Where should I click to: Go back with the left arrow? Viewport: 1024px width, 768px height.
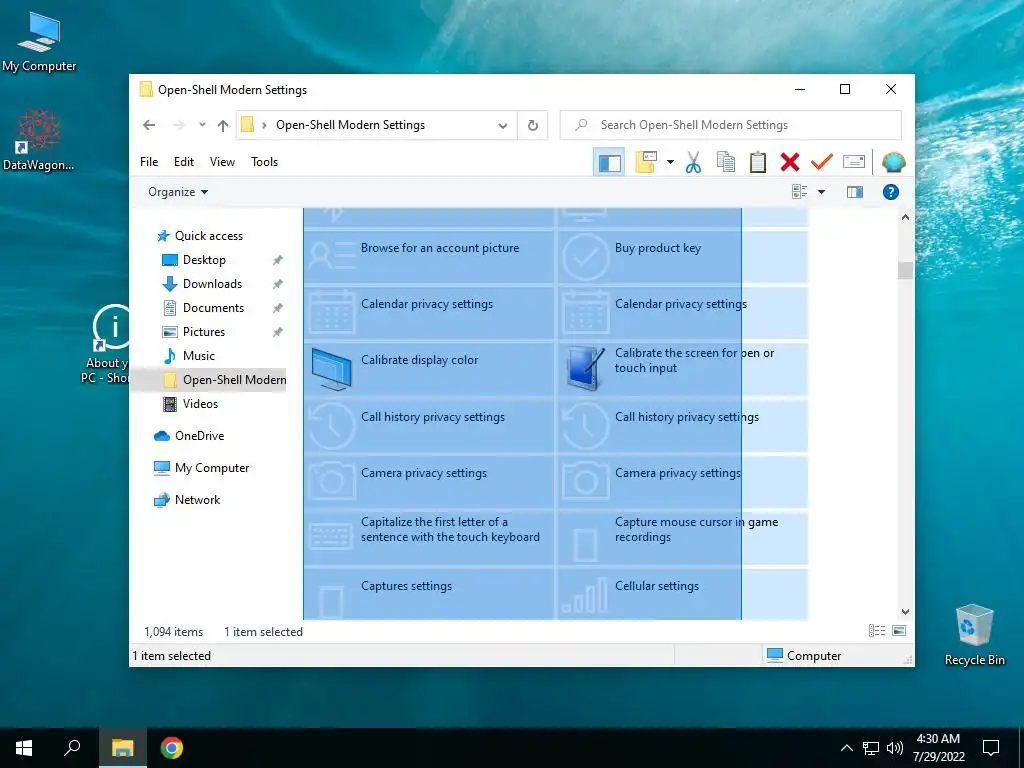pos(149,125)
